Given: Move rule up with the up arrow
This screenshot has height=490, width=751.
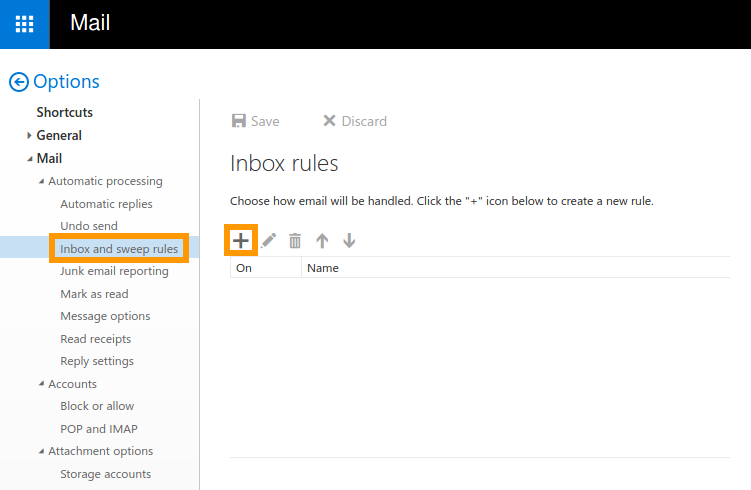Looking at the screenshot, I should [322, 241].
